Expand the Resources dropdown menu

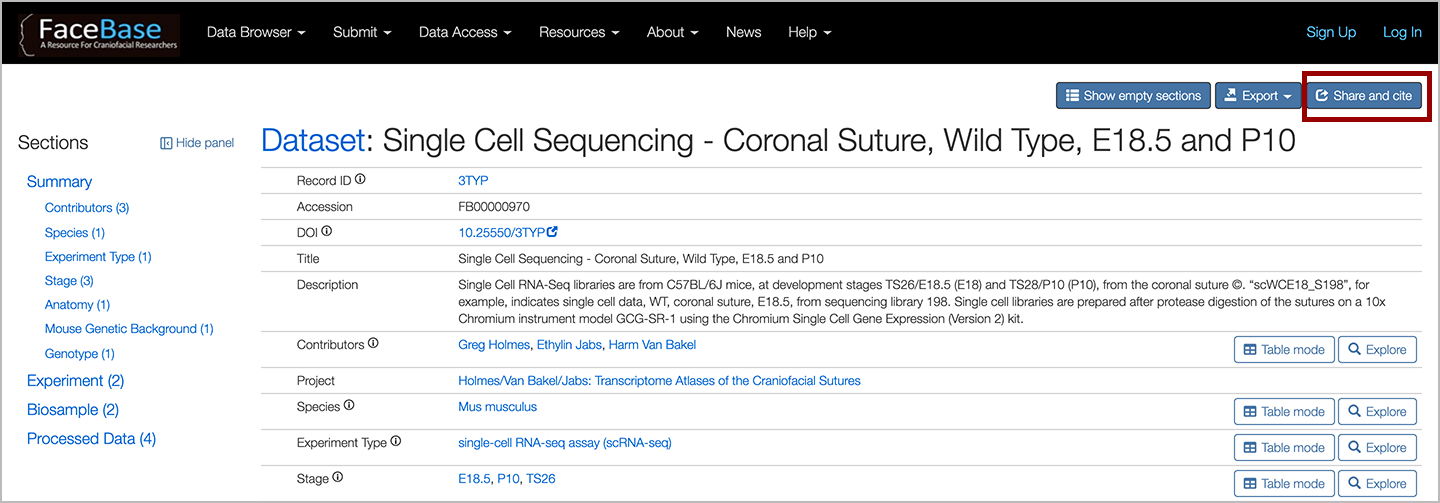(x=579, y=32)
